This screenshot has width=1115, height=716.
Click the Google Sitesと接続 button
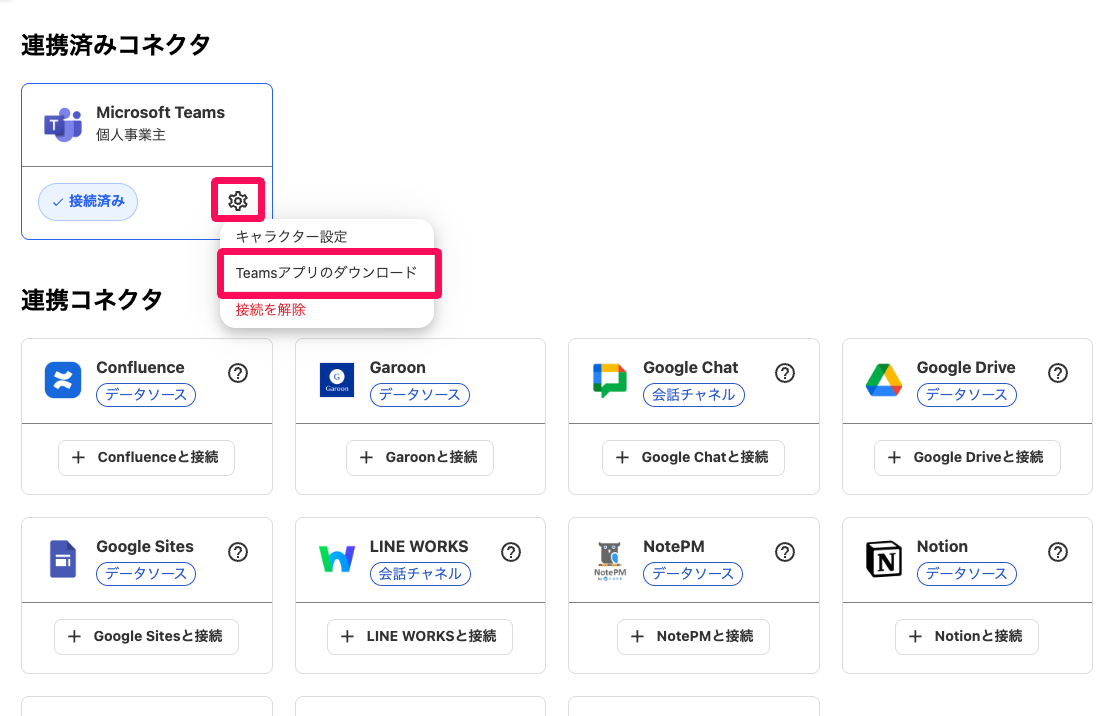coord(146,636)
